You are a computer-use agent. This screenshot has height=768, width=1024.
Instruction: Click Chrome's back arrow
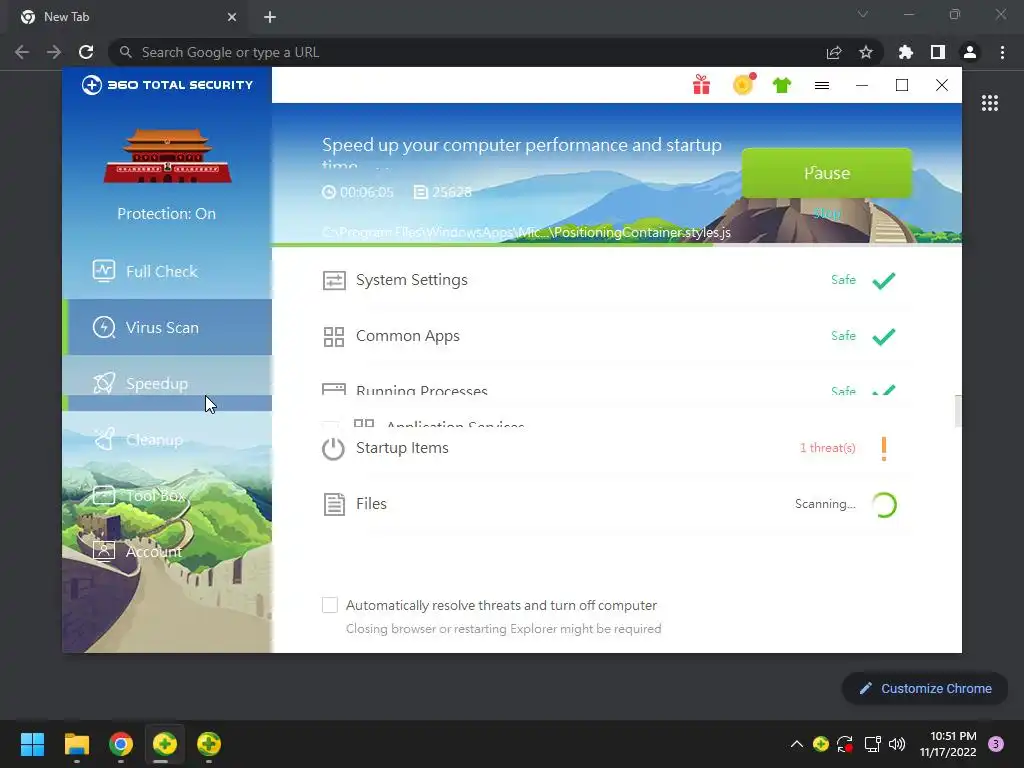point(22,52)
